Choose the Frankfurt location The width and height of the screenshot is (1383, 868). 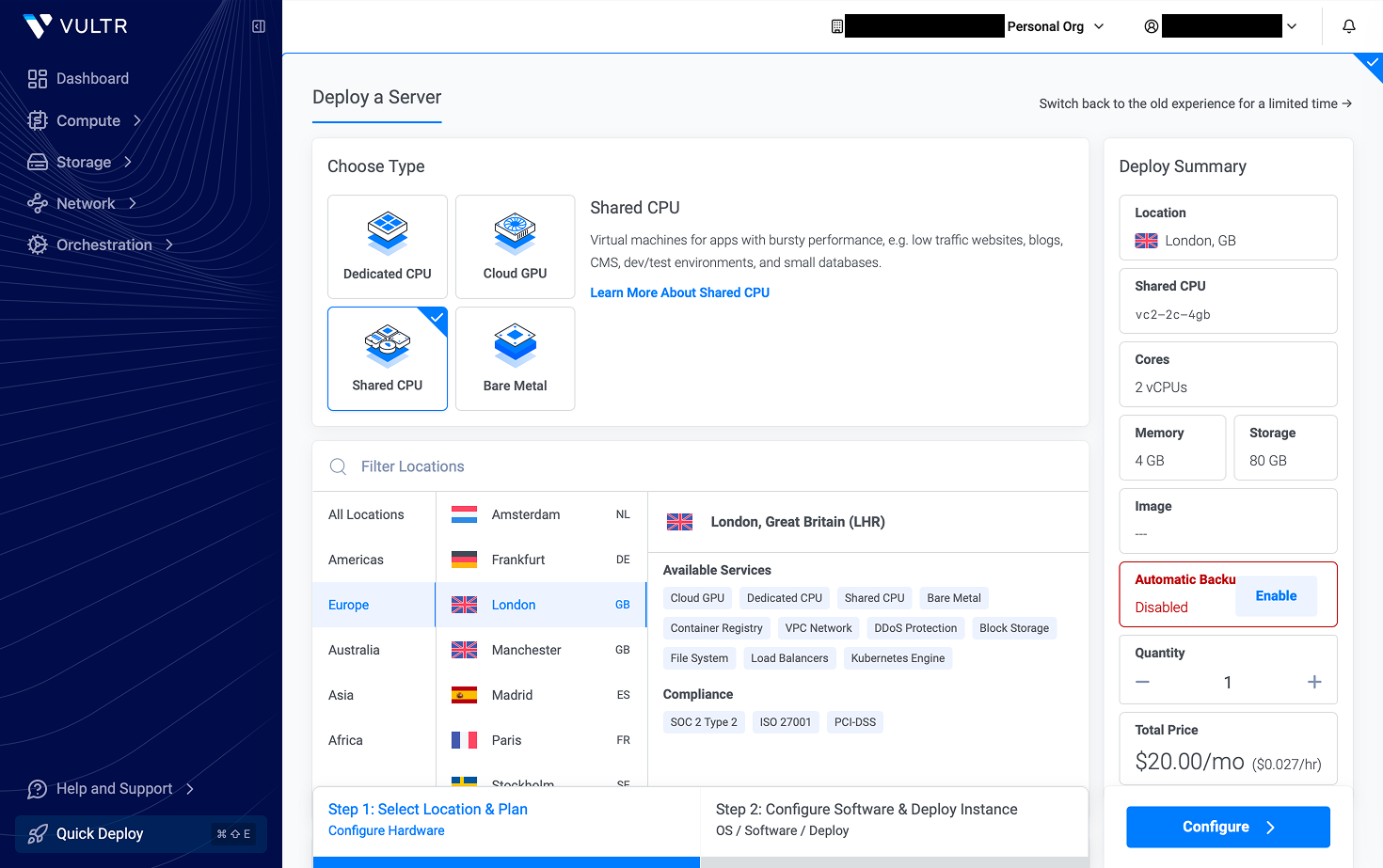pyautogui.click(x=541, y=560)
